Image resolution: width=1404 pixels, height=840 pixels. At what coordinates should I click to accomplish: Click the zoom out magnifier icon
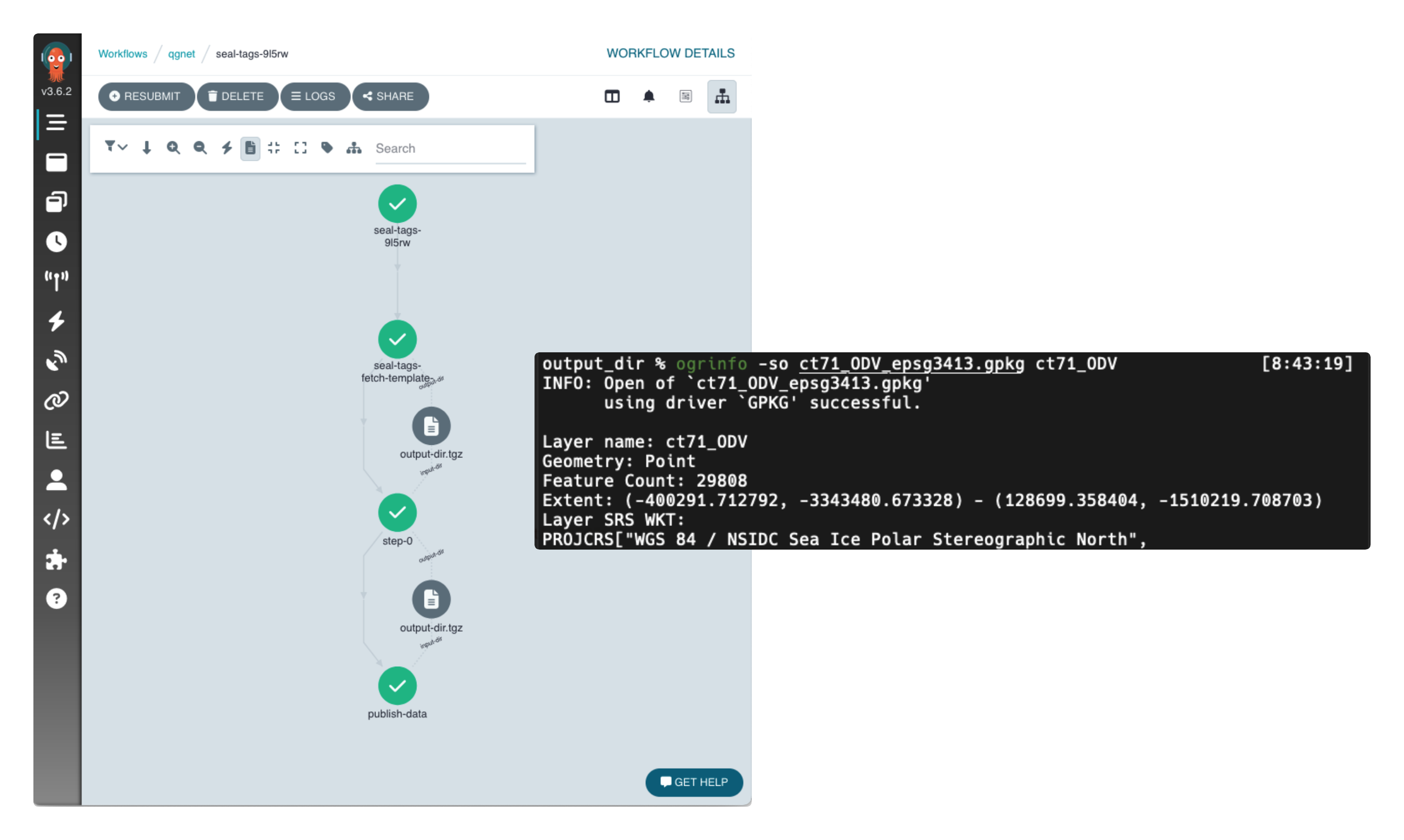pyautogui.click(x=200, y=148)
